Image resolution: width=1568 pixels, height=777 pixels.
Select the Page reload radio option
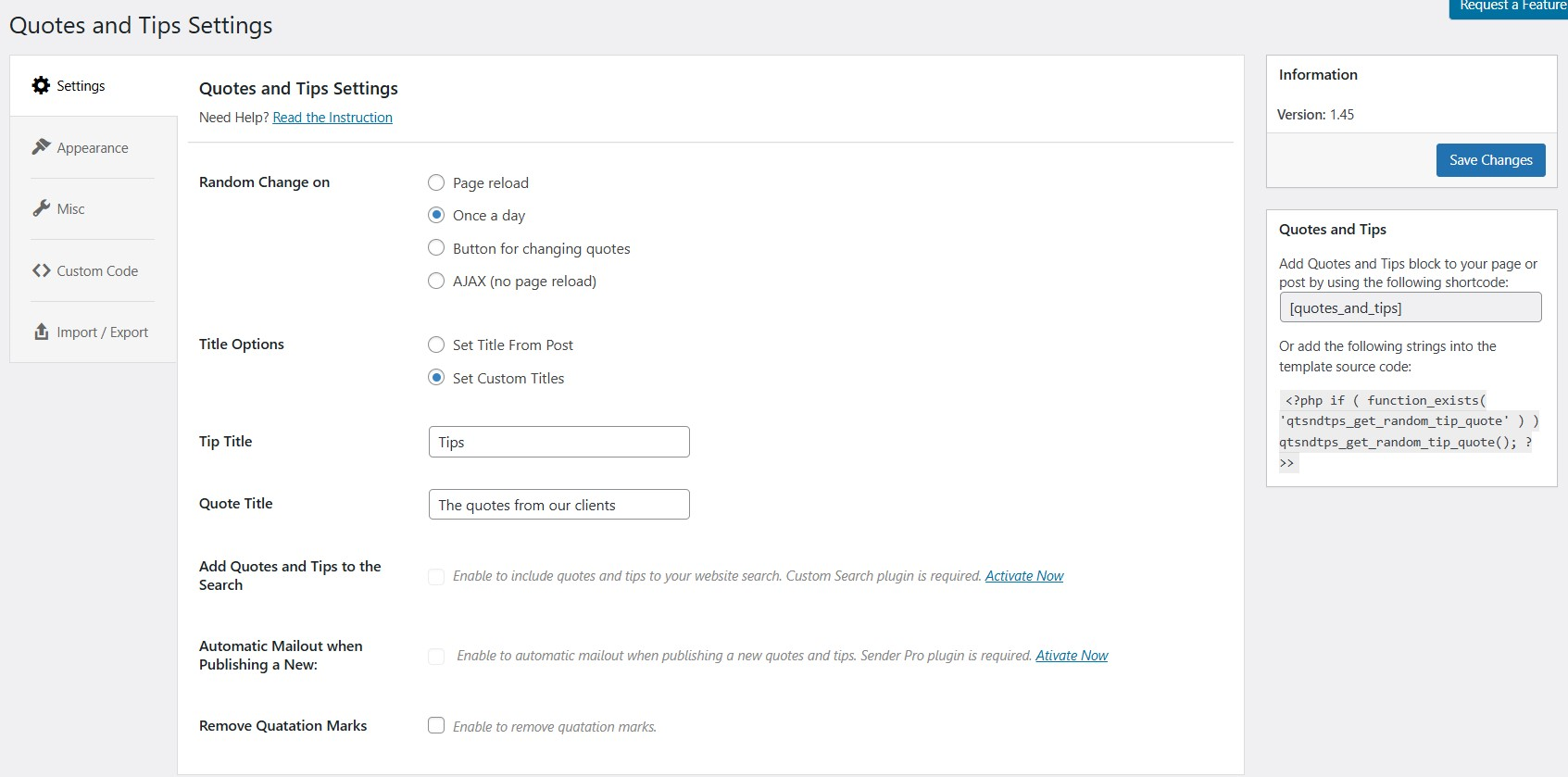pyautogui.click(x=436, y=182)
